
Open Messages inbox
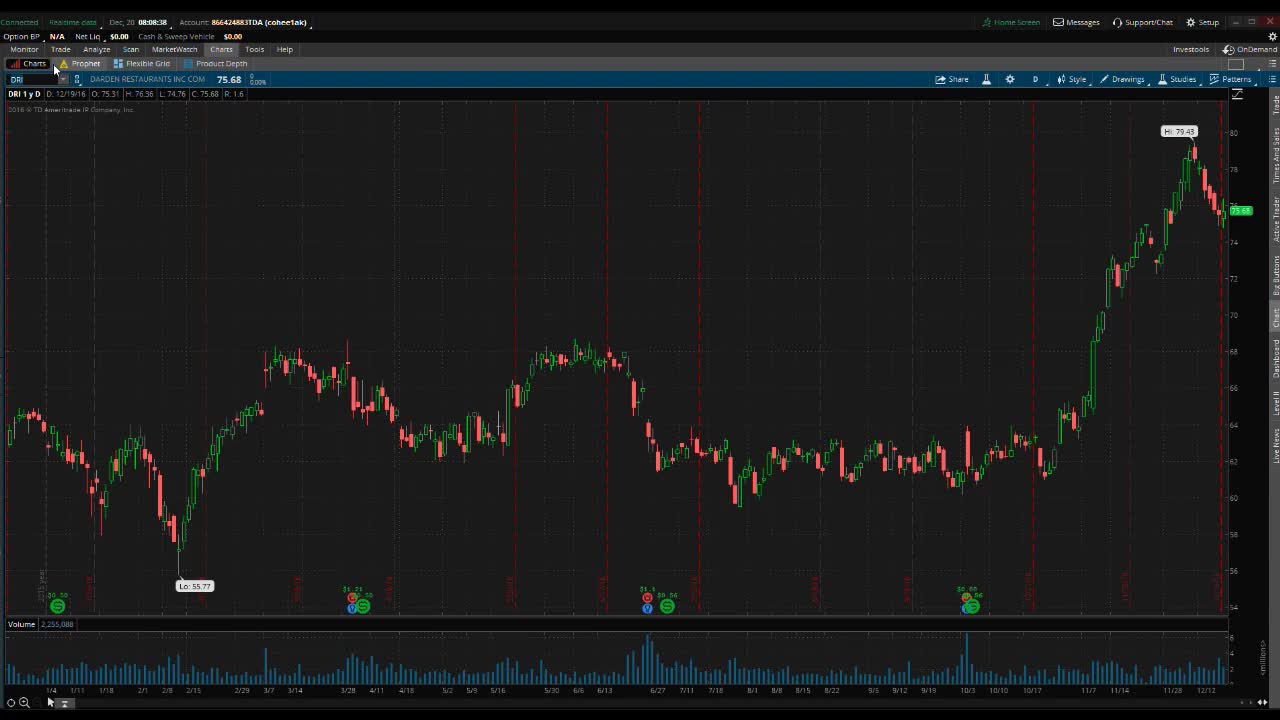(x=1076, y=22)
